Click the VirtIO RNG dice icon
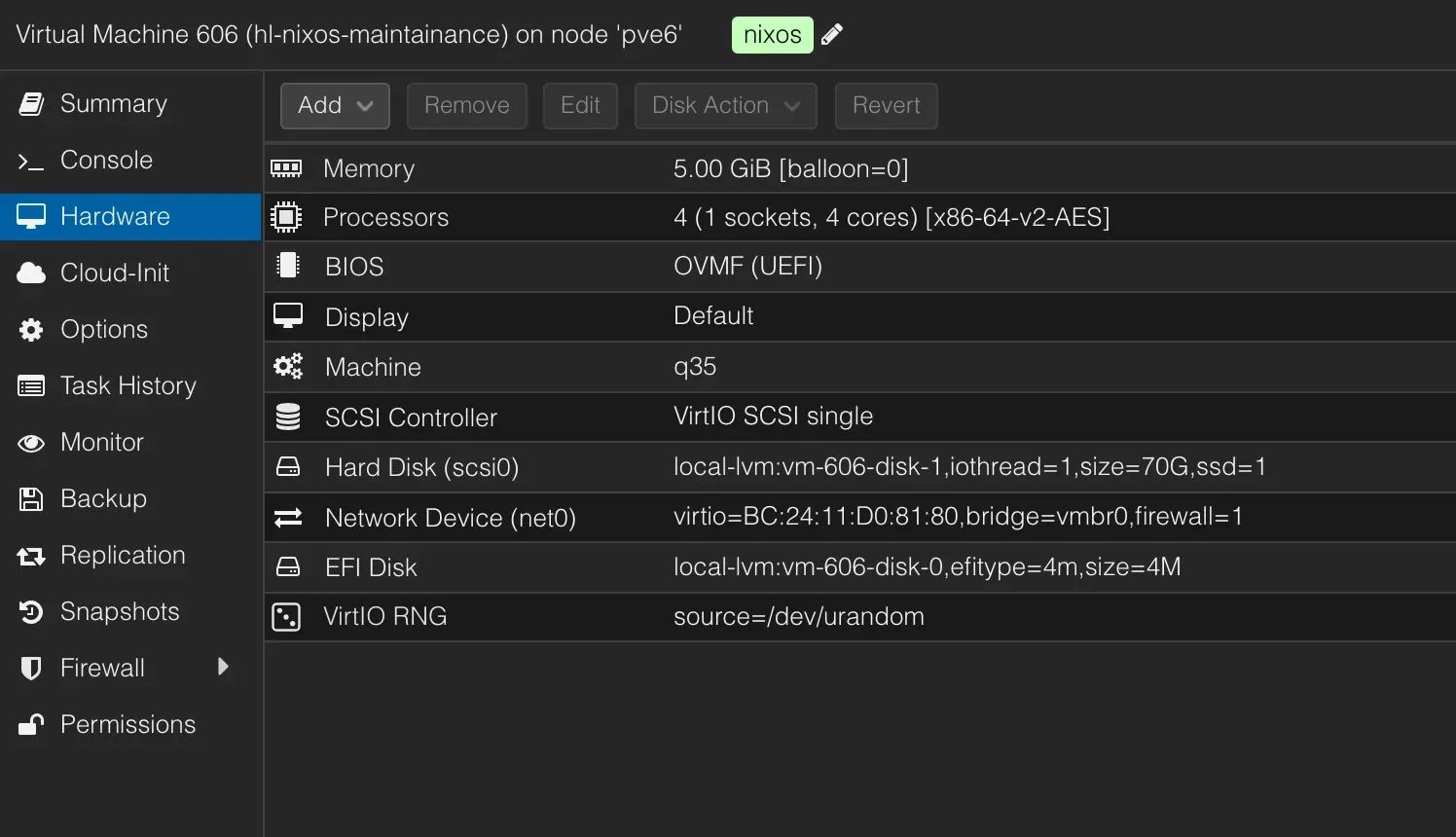1456x837 pixels. tap(287, 616)
